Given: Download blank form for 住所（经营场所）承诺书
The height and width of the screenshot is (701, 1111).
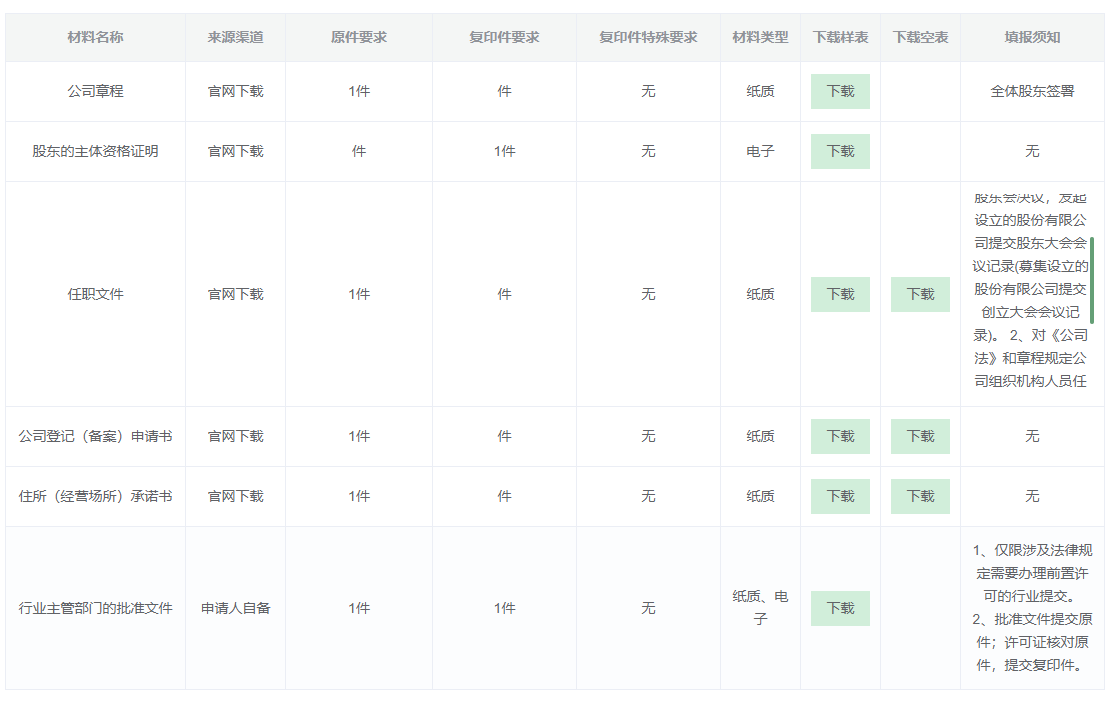Looking at the screenshot, I should click(x=920, y=496).
